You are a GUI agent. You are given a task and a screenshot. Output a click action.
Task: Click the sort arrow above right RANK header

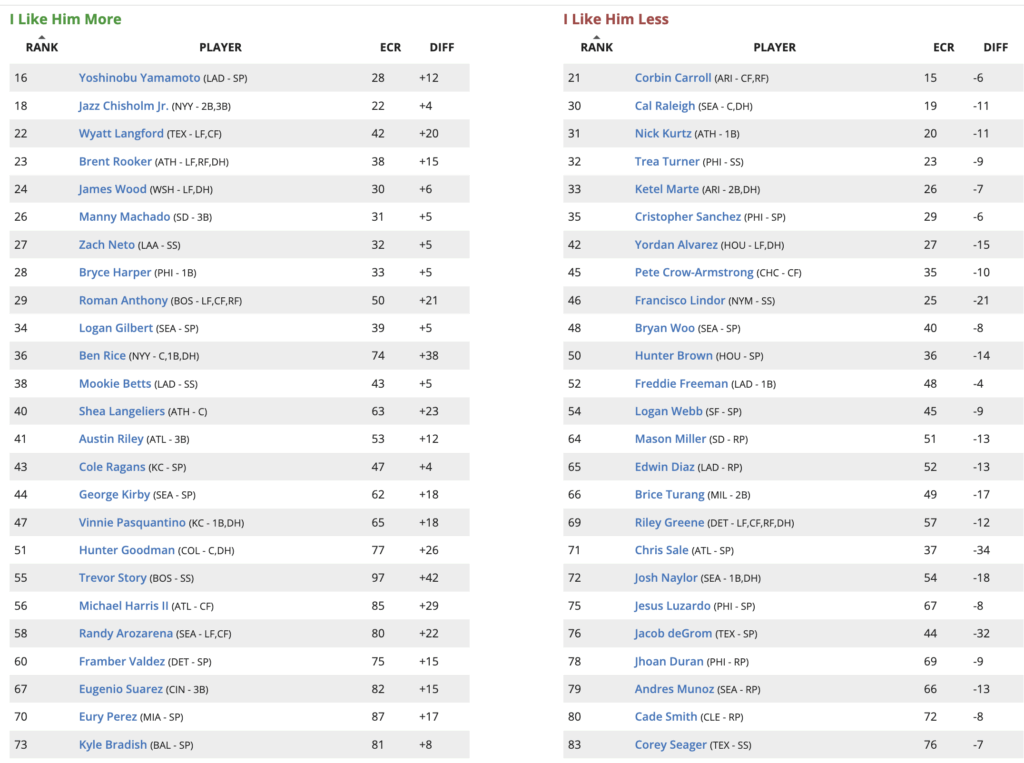click(x=596, y=37)
